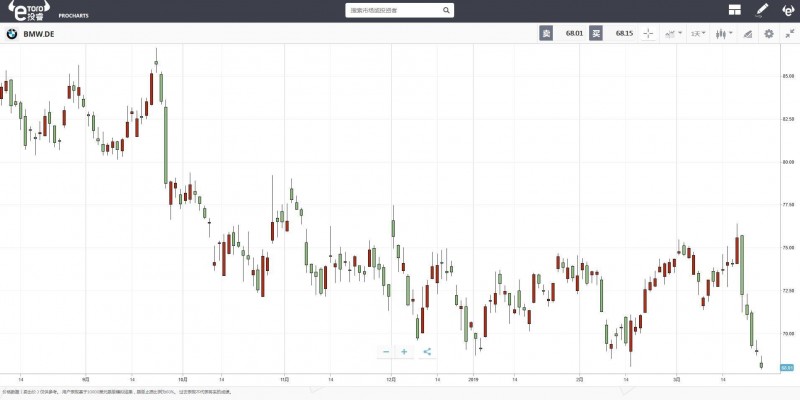The image size is (800, 400).
Task: Open eToro platform icon at top right
Action: coord(789,10)
